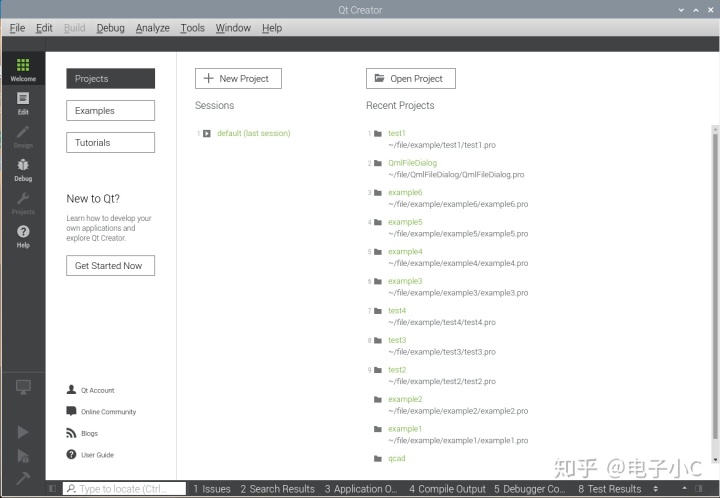Click folder icon next to qcad
This screenshot has width=720, height=498.
pos(378,459)
